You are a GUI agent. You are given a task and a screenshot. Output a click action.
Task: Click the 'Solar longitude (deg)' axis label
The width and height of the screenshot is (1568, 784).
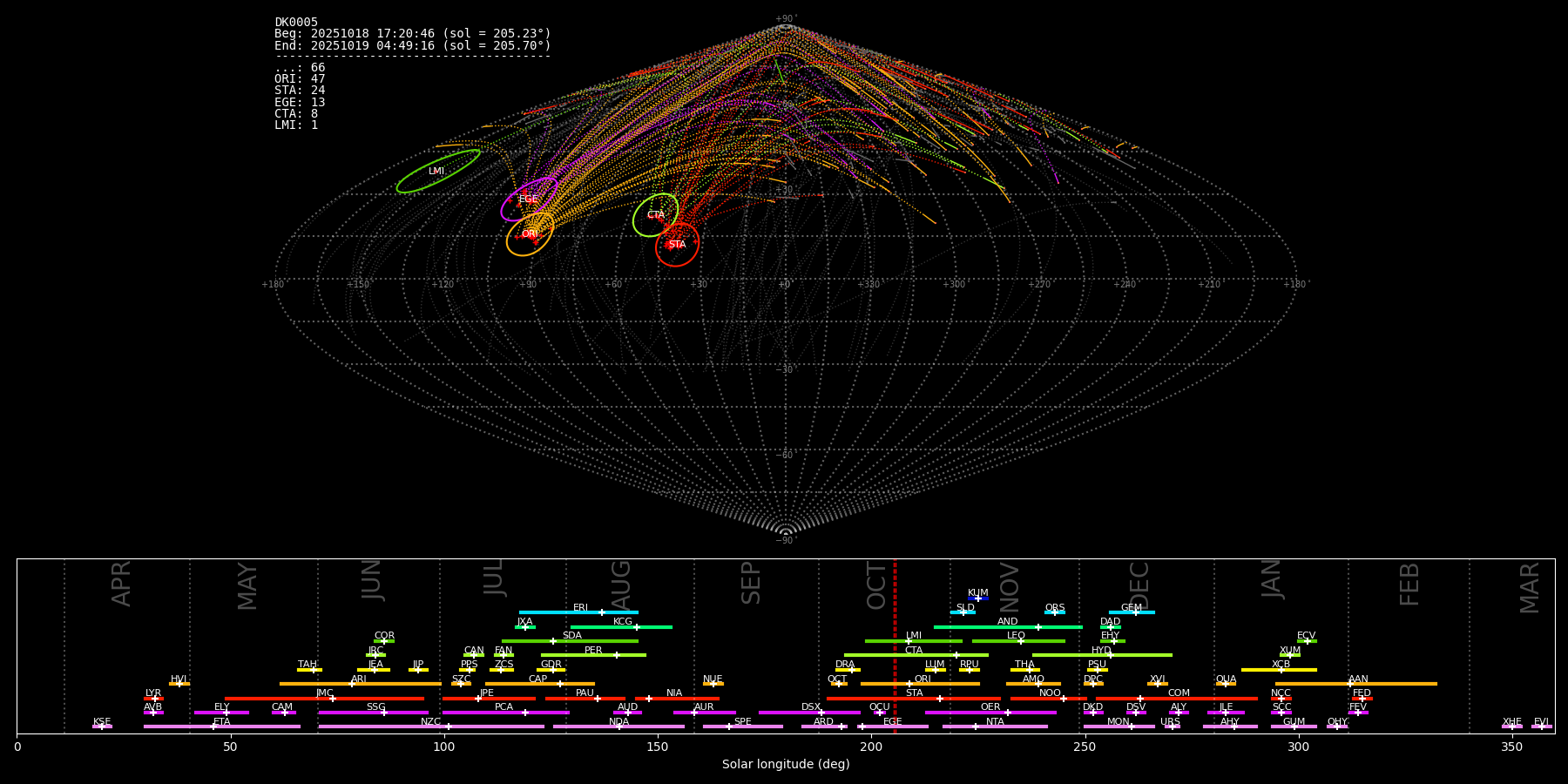click(786, 765)
